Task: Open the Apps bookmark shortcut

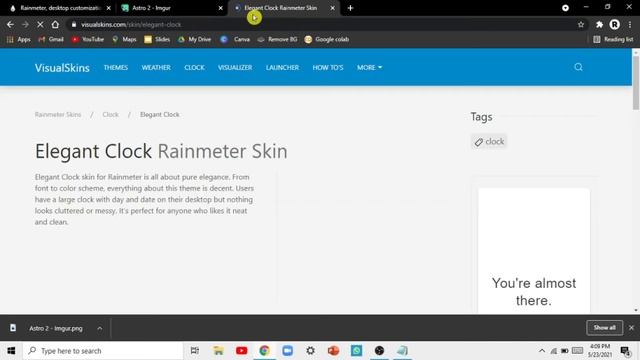Action: (19, 39)
